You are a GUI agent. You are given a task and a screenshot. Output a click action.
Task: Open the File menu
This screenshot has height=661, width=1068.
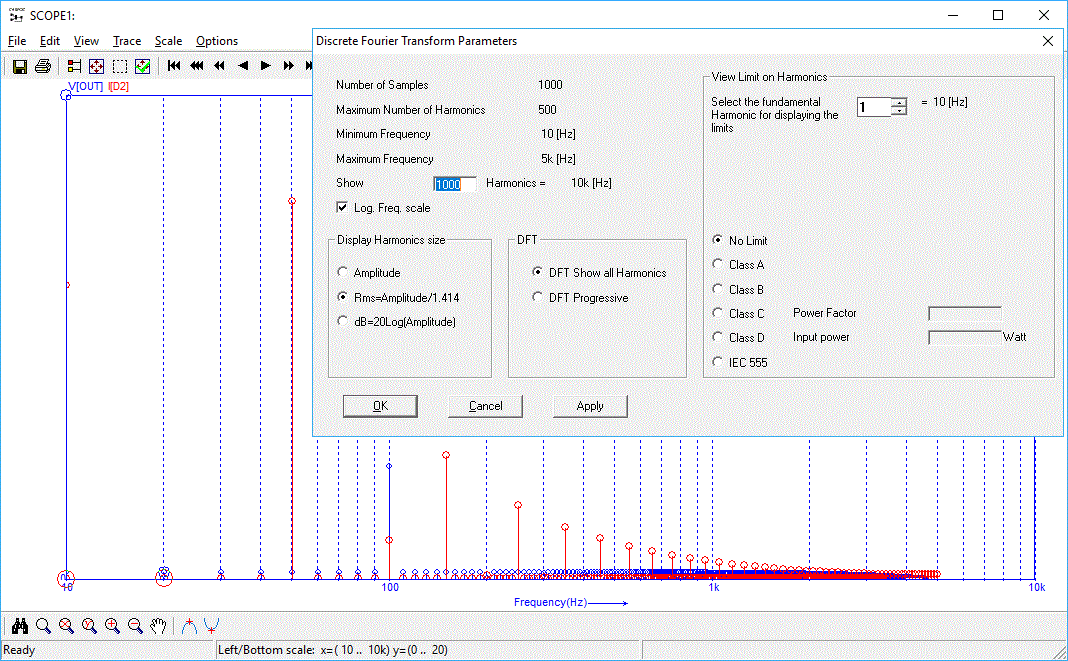coord(17,41)
